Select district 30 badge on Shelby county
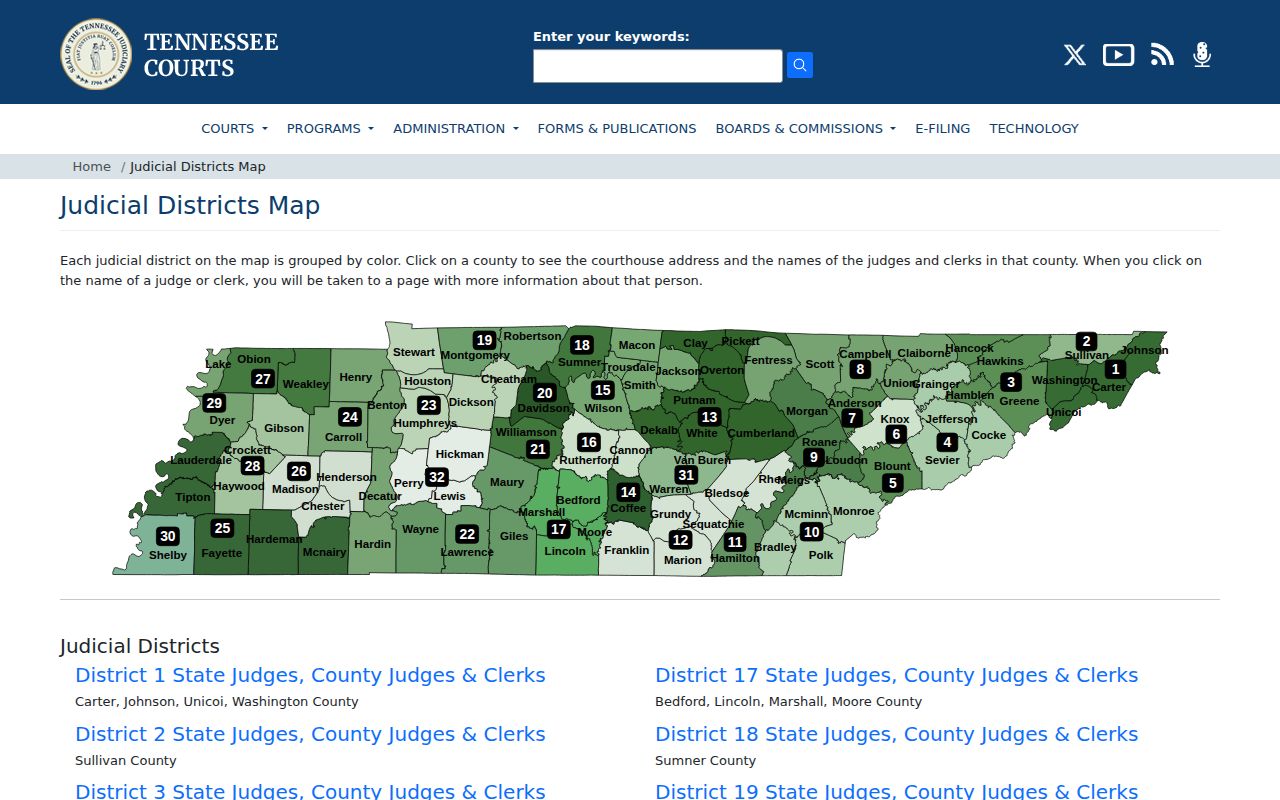Image resolution: width=1280 pixels, height=800 pixels. (x=168, y=537)
